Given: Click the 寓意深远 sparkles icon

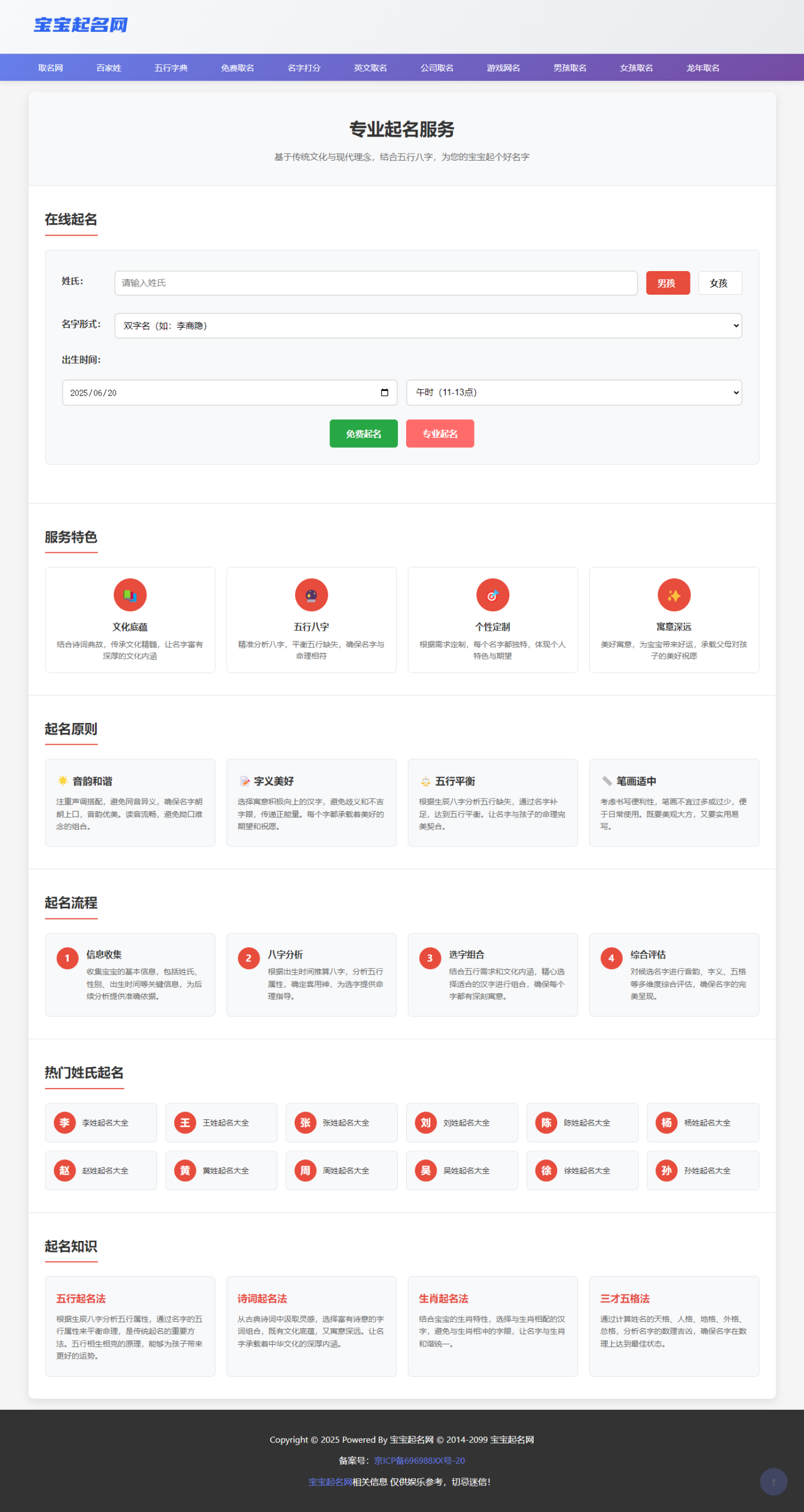Looking at the screenshot, I should coord(674,595).
